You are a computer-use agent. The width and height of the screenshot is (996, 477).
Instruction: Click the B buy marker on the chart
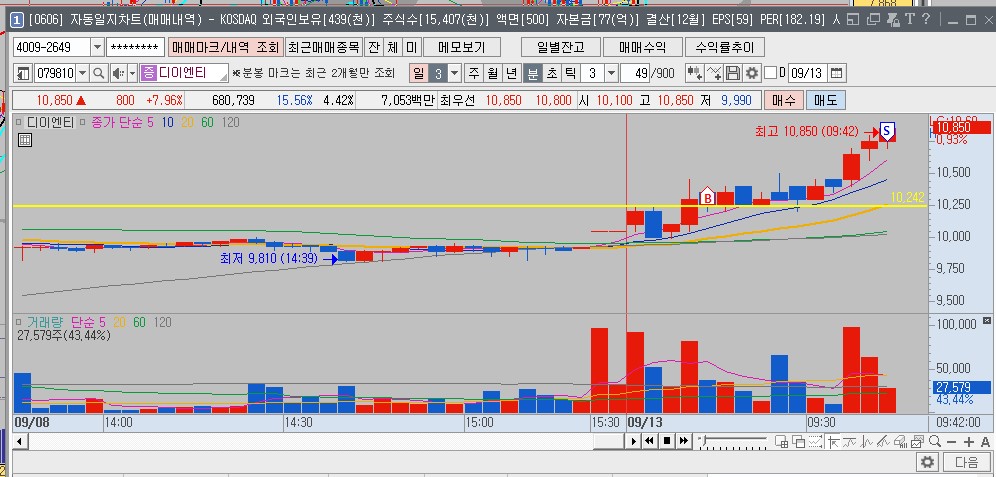click(706, 197)
